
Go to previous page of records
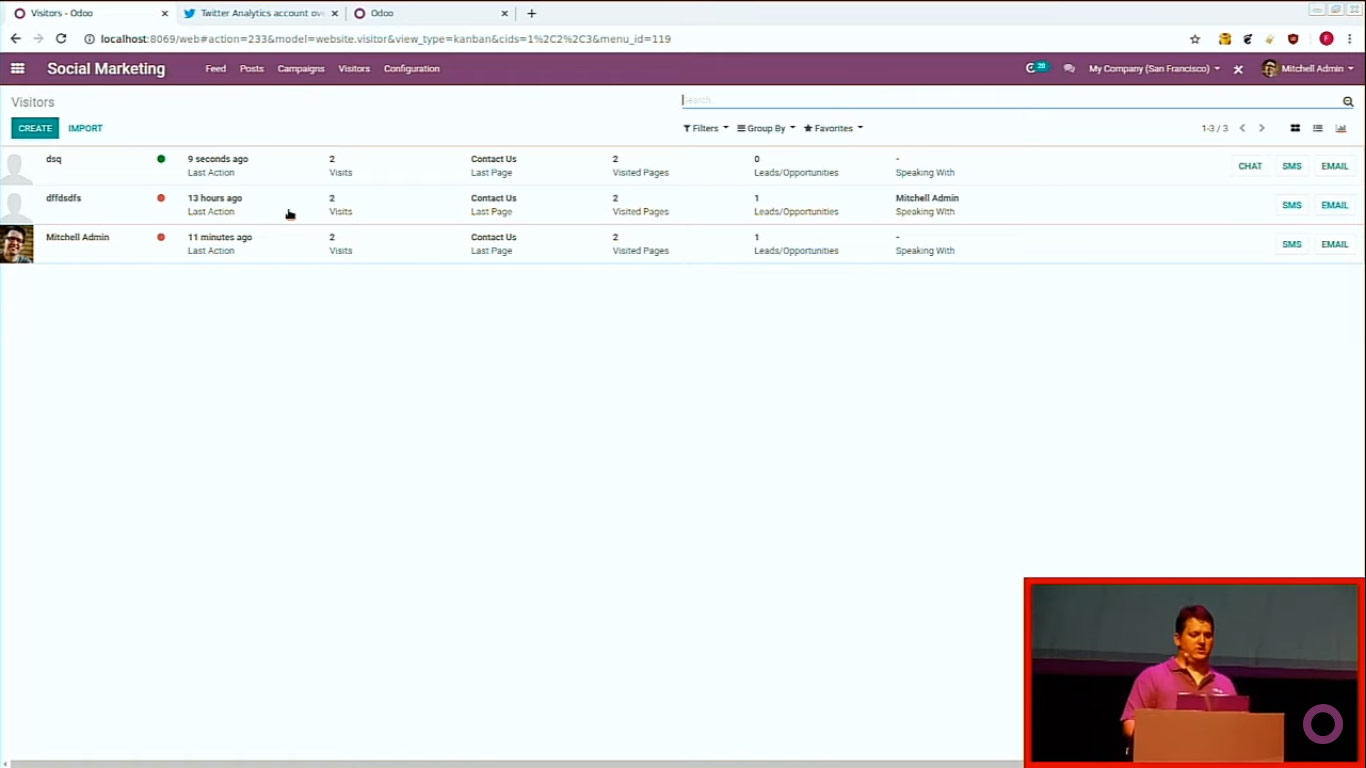1243,128
